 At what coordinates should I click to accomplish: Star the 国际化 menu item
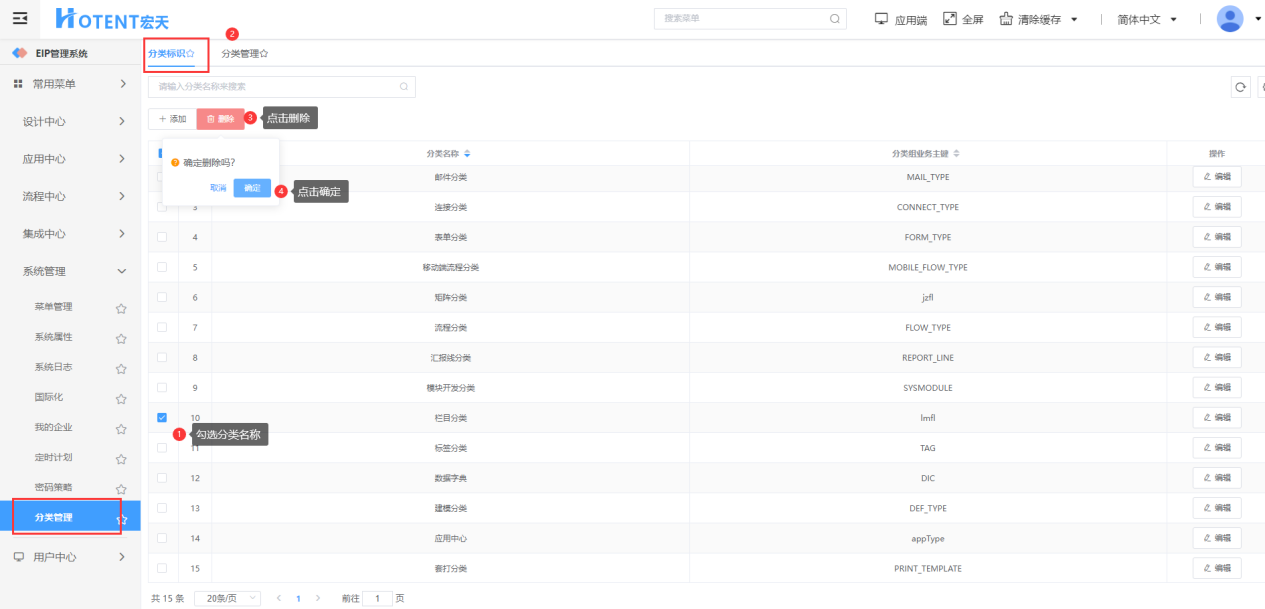[x=121, y=399]
